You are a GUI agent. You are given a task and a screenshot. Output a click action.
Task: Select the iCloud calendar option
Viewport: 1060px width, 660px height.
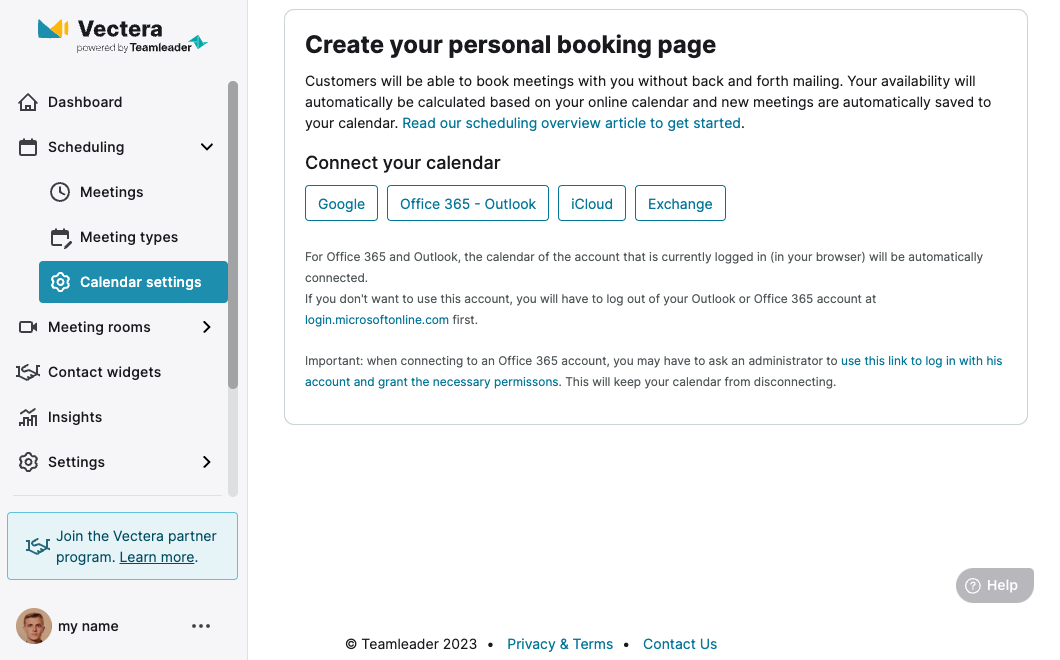coord(592,203)
